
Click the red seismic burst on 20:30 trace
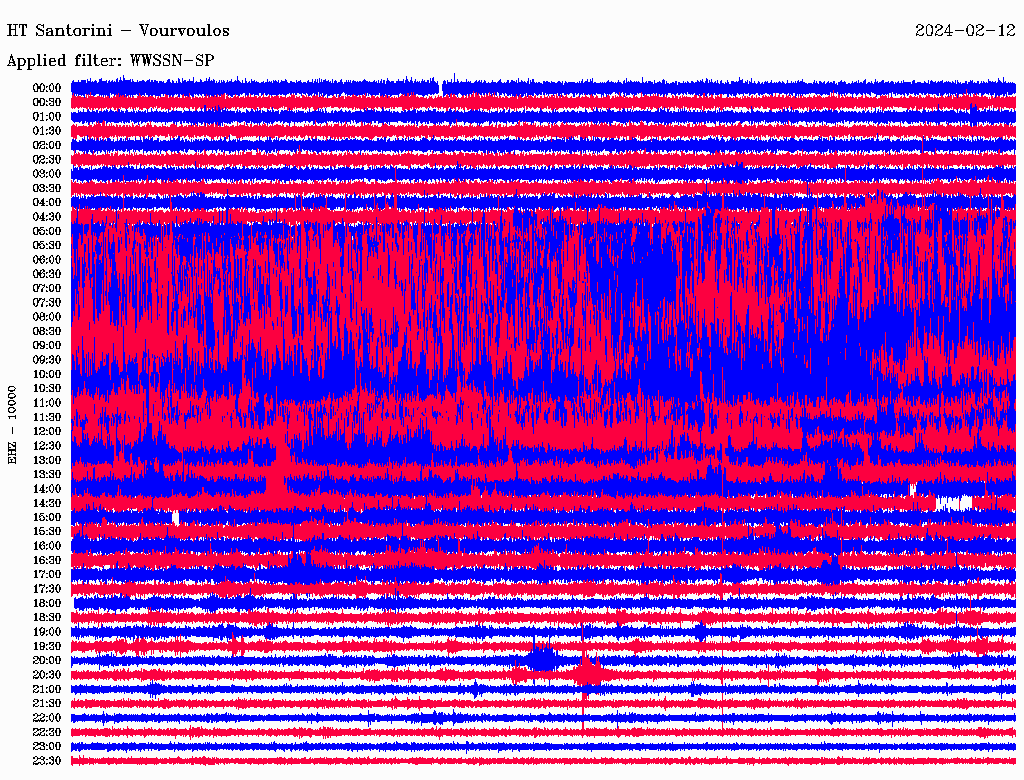coord(586,675)
